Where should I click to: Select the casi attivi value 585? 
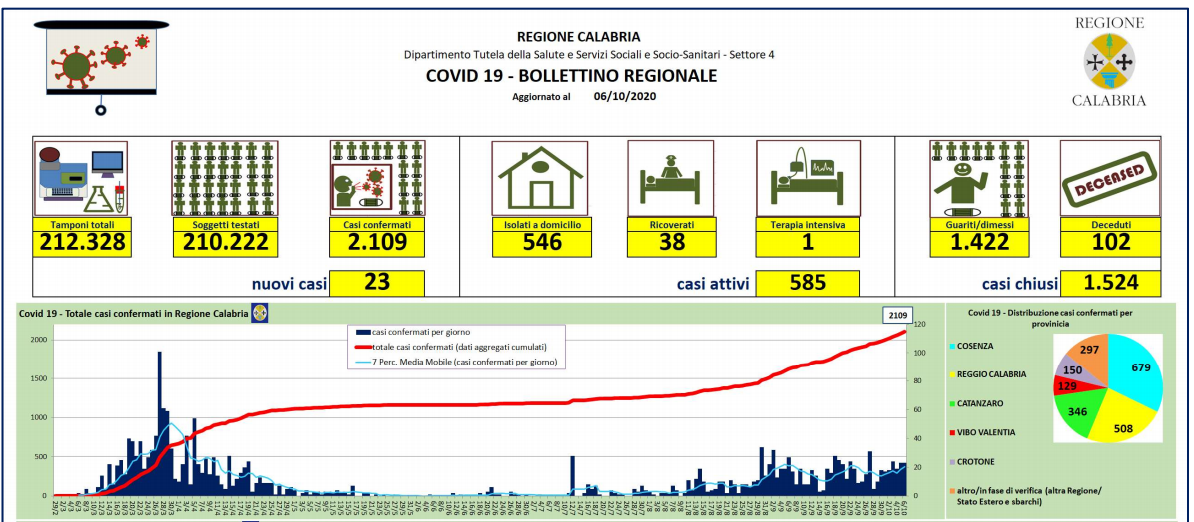(x=808, y=283)
